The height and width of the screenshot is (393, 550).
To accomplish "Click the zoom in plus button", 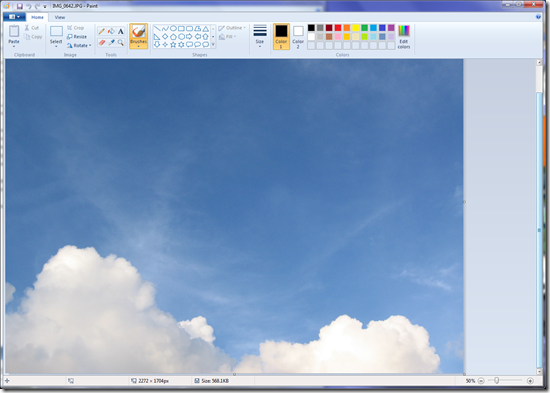I will (530, 381).
